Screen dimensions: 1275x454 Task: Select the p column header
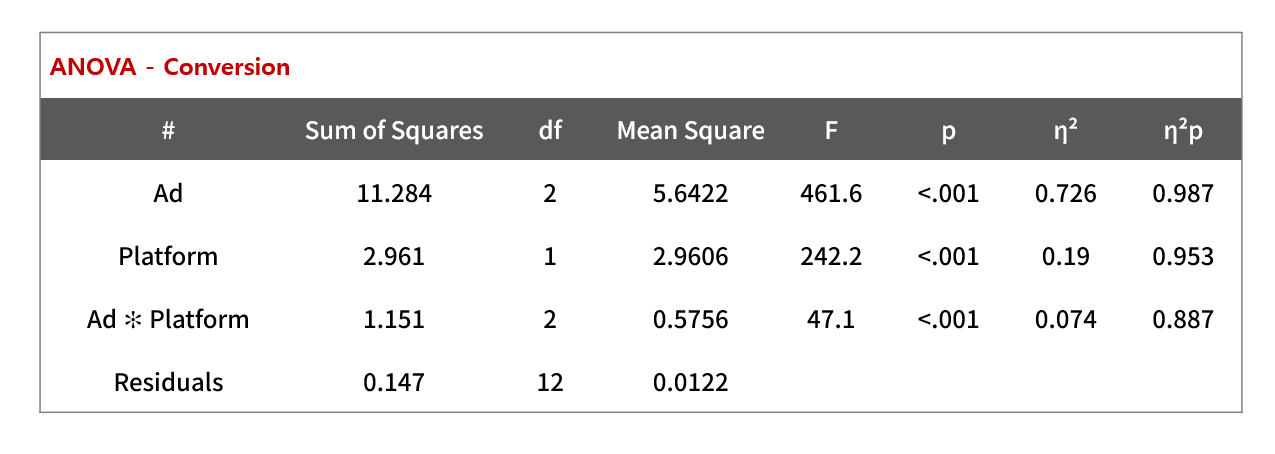point(948,132)
